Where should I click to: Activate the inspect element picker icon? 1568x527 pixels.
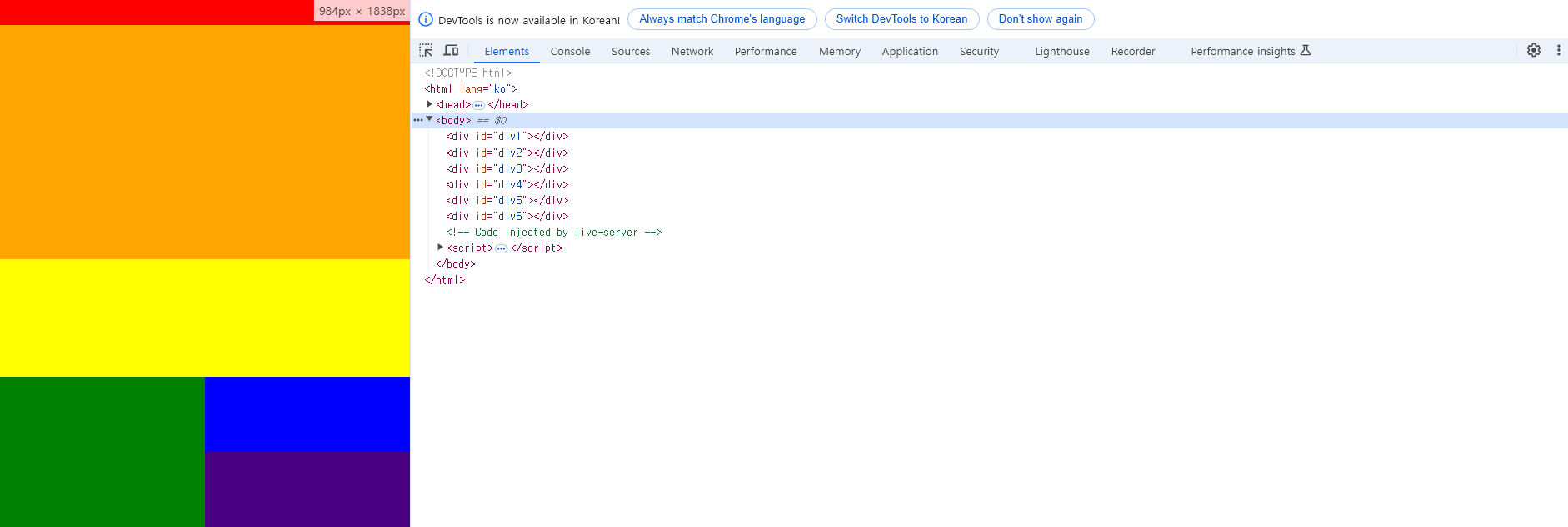coord(426,51)
